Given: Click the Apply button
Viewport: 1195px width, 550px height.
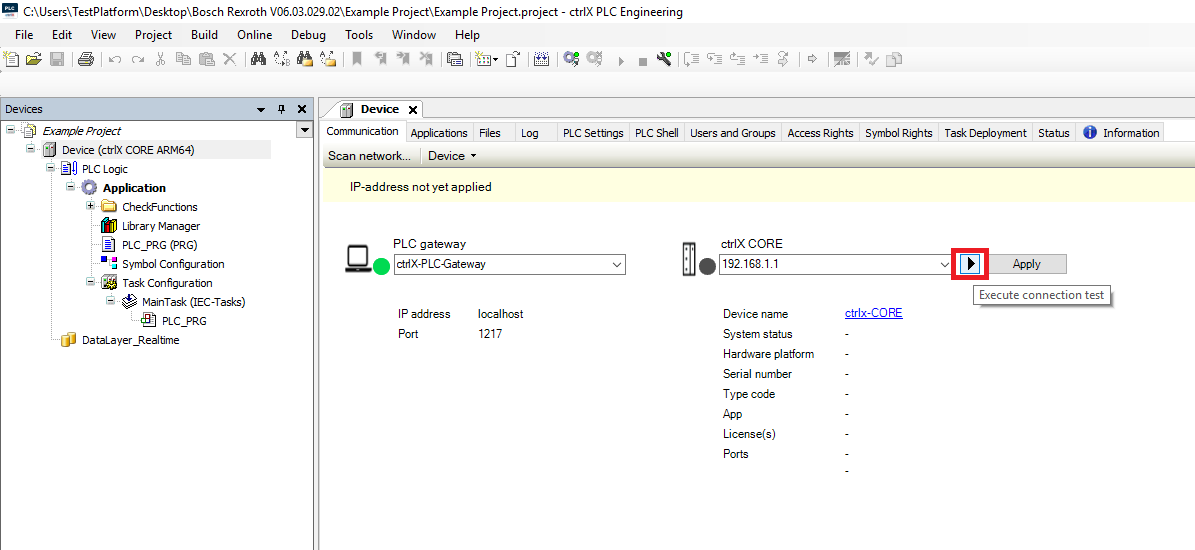Looking at the screenshot, I should pos(1026,264).
